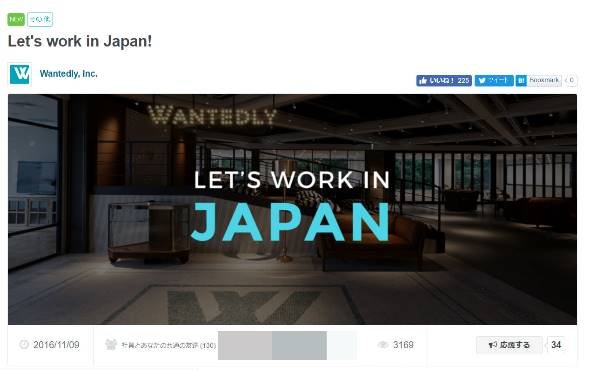Click the support count showing 34
The width and height of the screenshot is (590, 371).
(x=556, y=345)
